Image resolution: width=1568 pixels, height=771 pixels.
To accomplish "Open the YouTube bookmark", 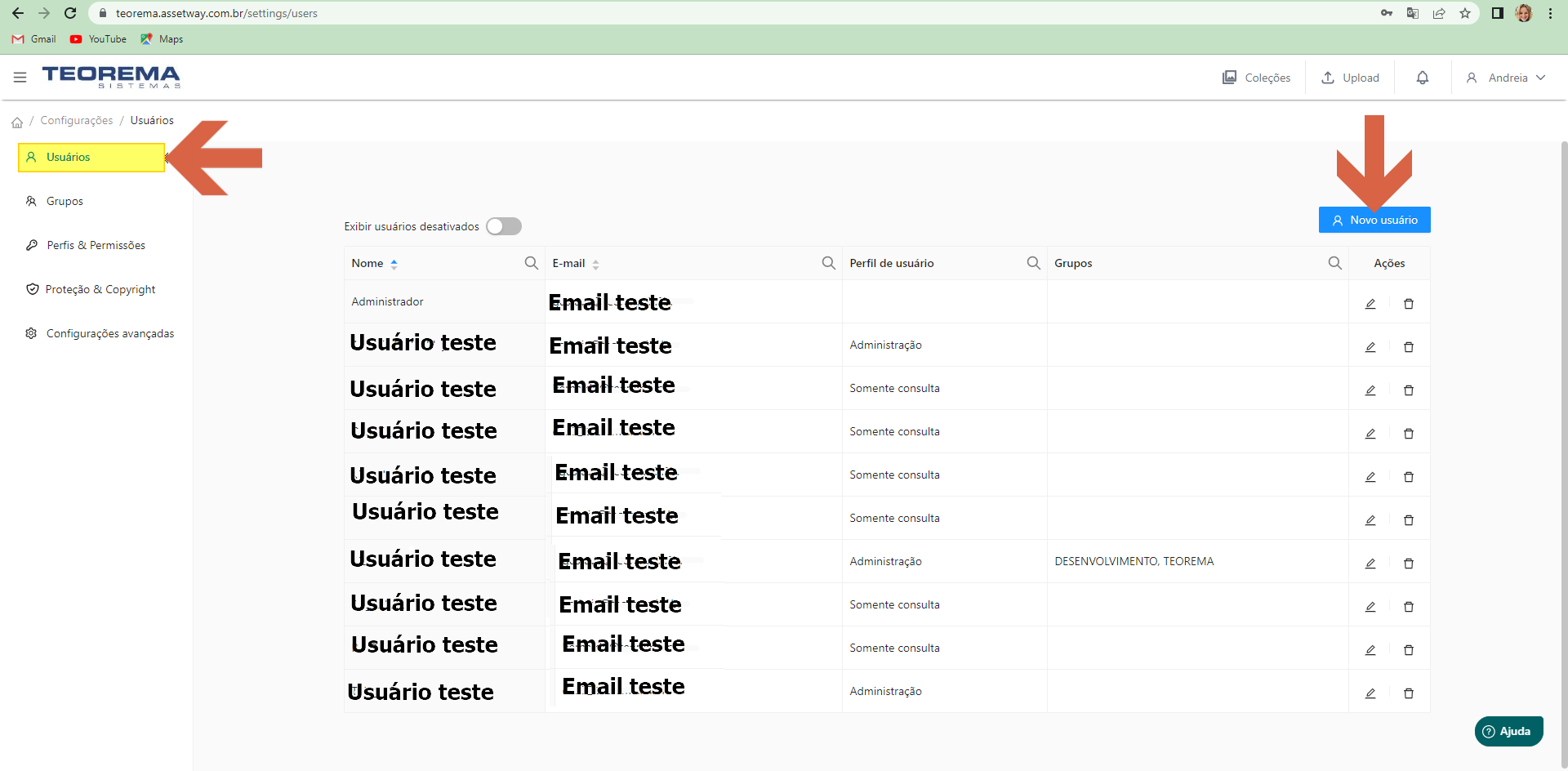I will (98, 39).
